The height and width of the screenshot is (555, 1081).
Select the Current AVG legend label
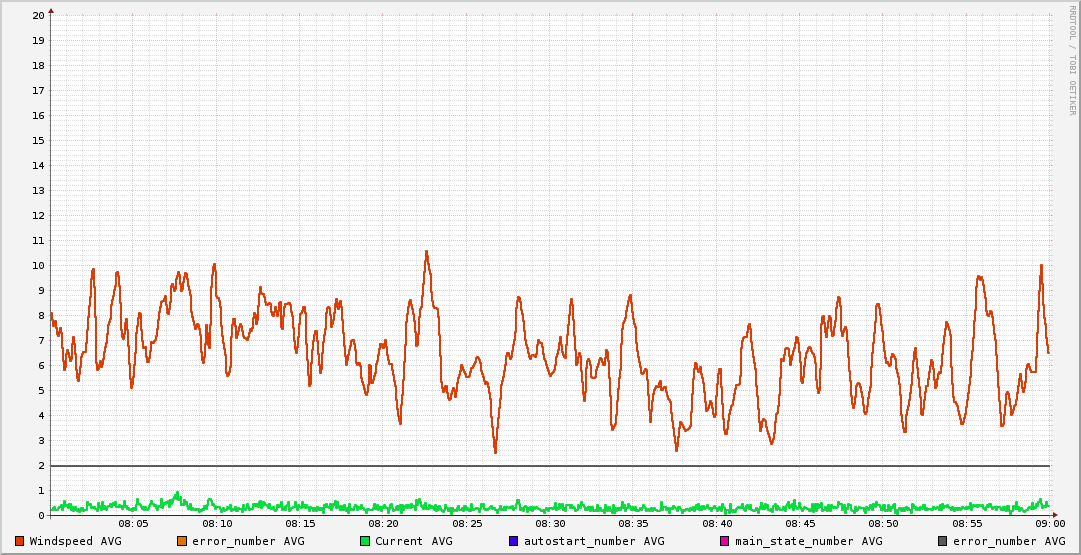[x=413, y=541]
